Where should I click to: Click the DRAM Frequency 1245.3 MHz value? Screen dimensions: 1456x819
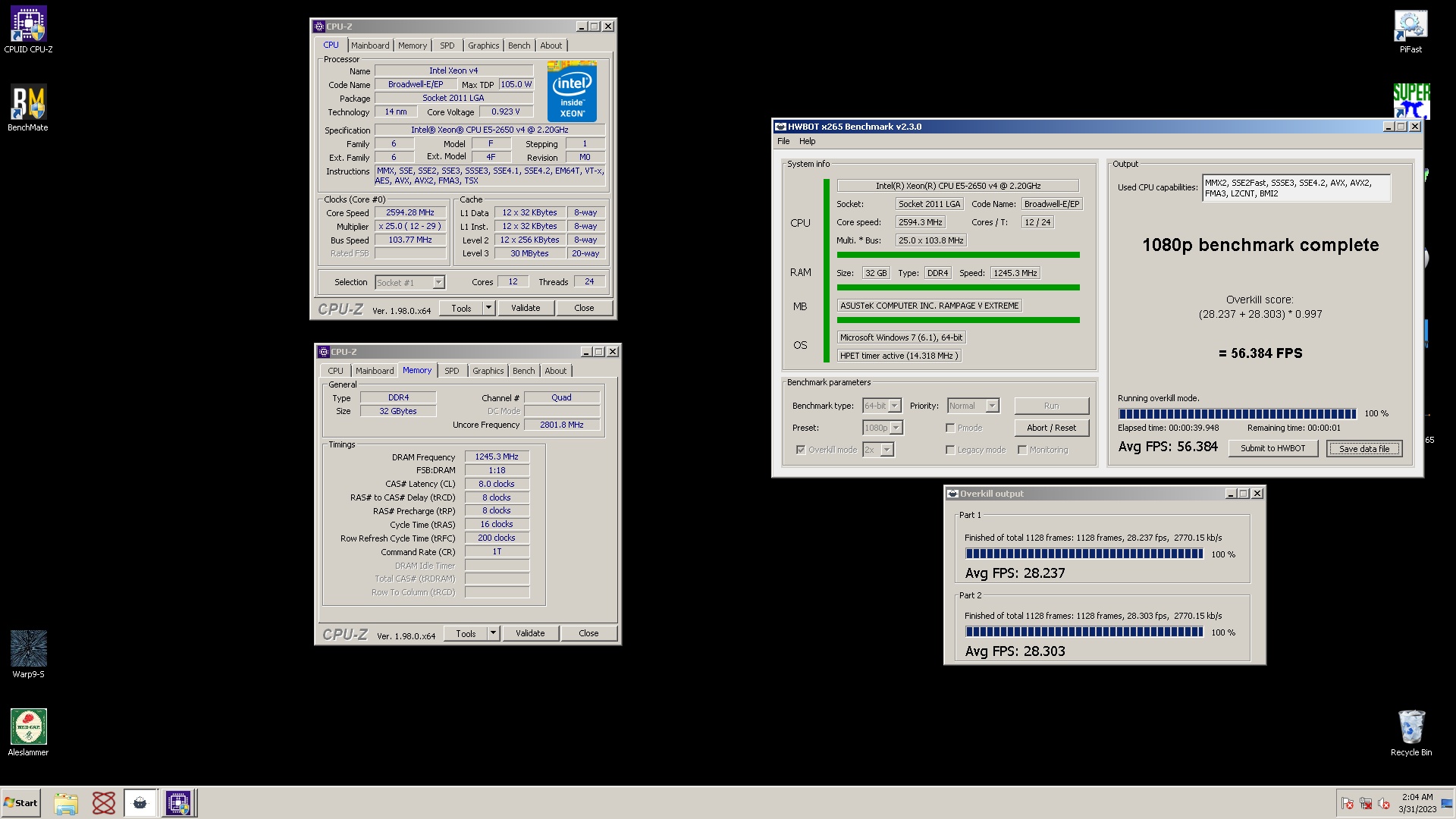click(x=497, y=457)
